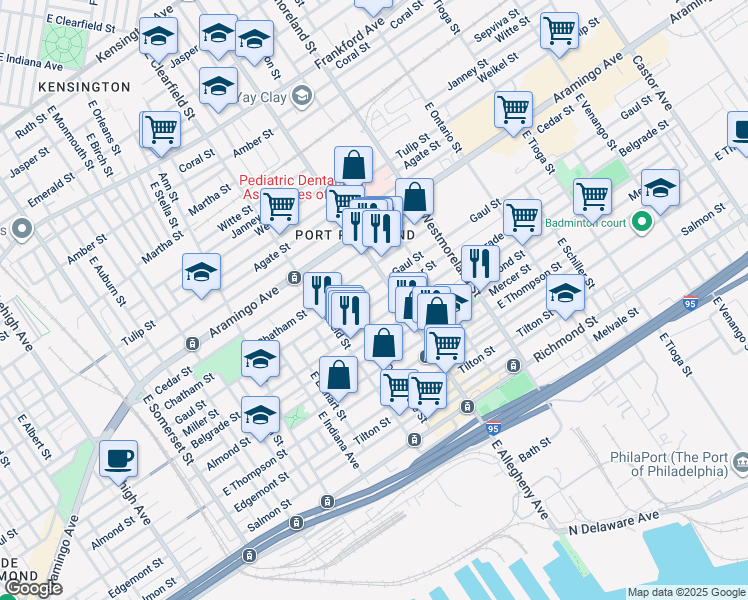
Task: Click the shopping cart marker near Castor Ave
Action: click(x=560, y=34)
